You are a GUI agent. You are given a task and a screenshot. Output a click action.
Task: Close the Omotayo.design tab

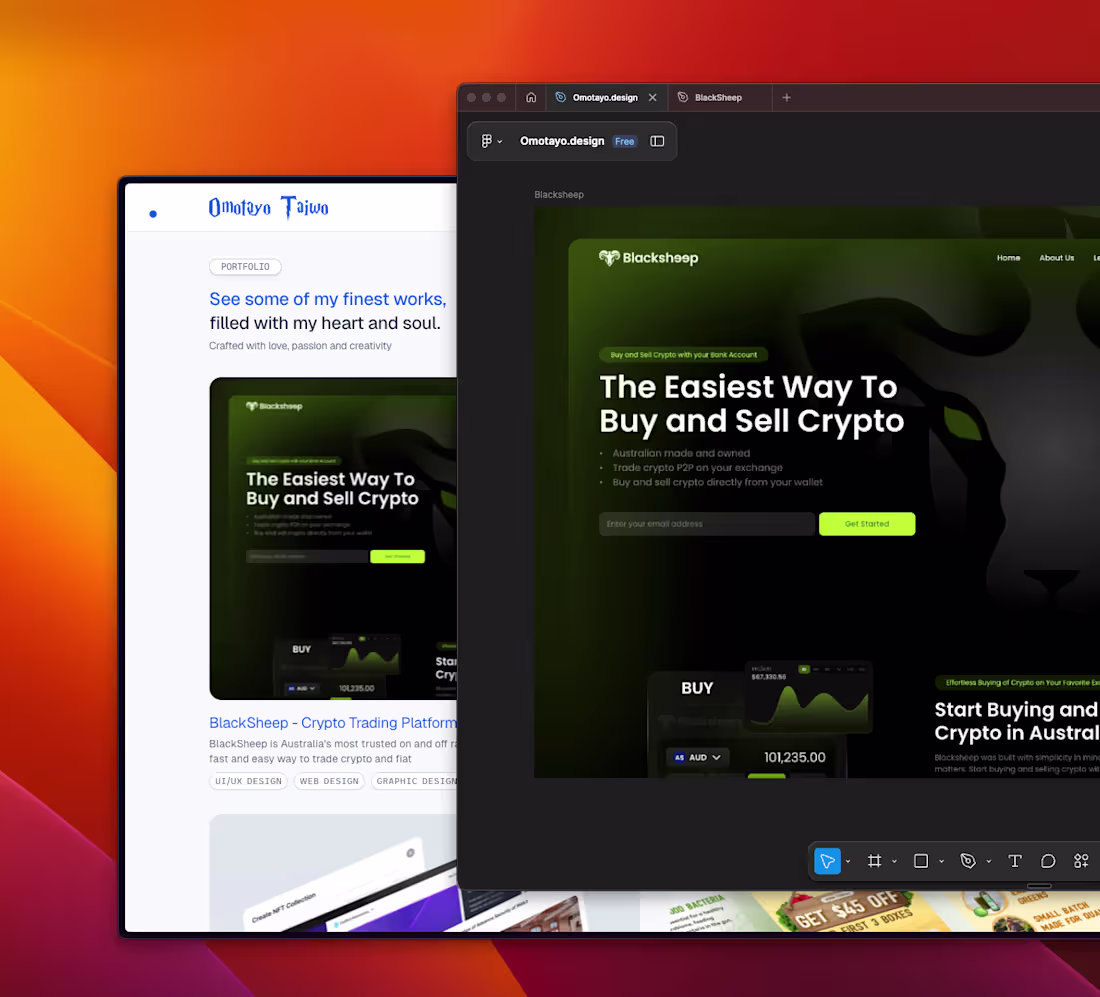(652, 98)
